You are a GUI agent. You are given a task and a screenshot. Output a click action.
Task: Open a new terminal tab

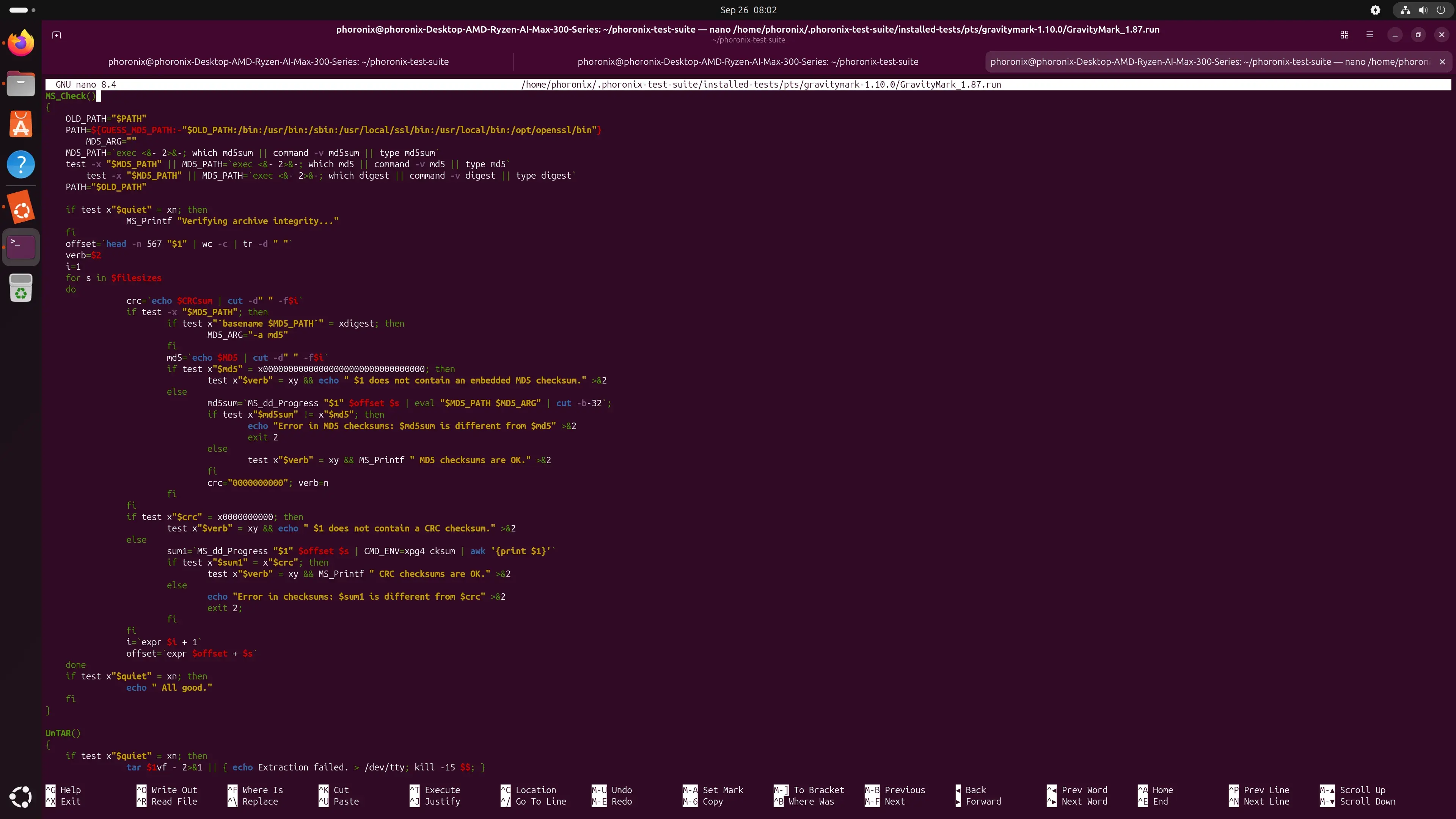(x=57, y=35)
